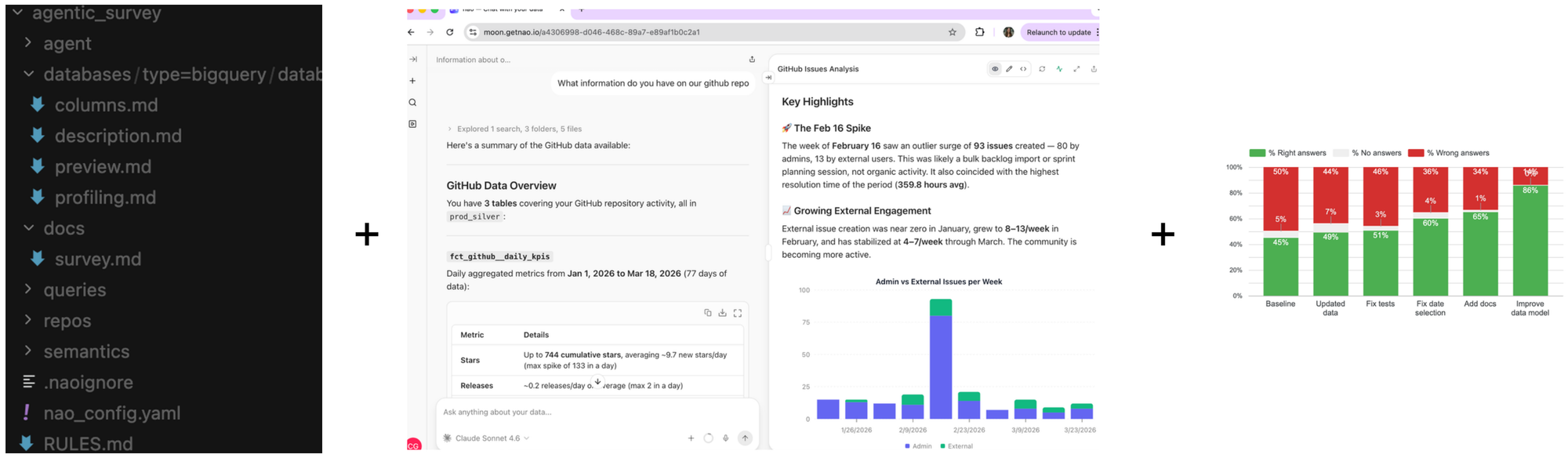
Task: Maximize the GitHub Issues Analysis panel
Action: 1076,69
